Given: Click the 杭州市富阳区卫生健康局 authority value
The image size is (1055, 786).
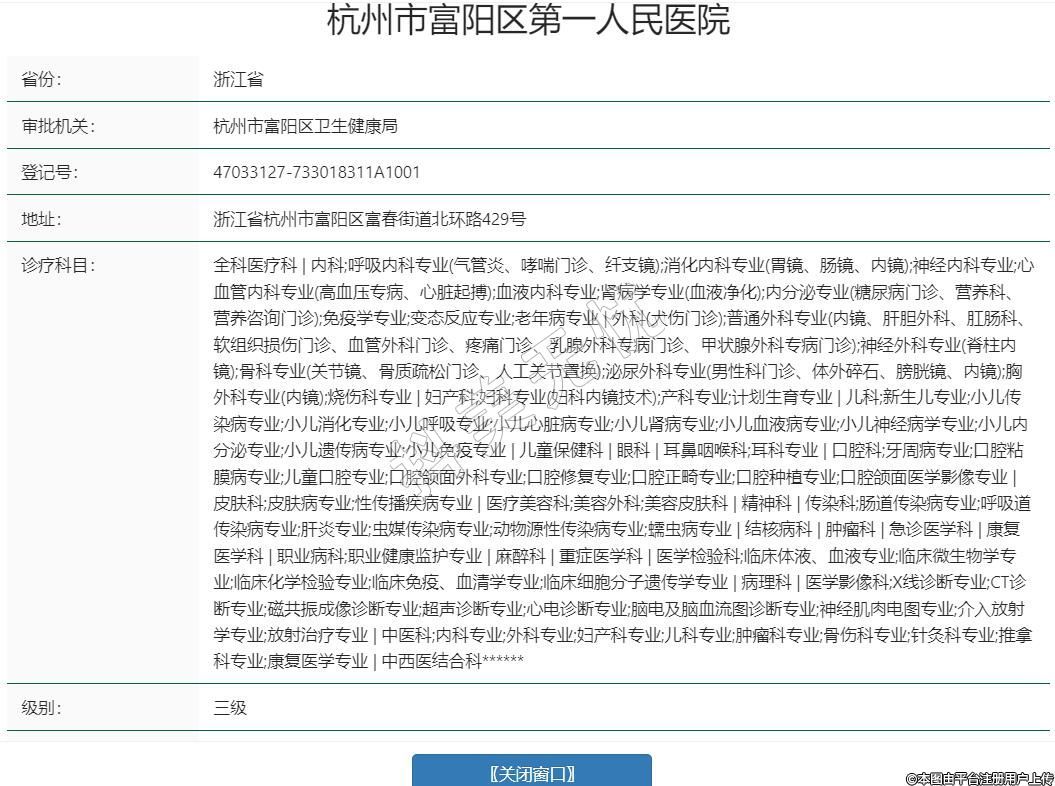Looking at the screenshot, I should pos(305,126).
